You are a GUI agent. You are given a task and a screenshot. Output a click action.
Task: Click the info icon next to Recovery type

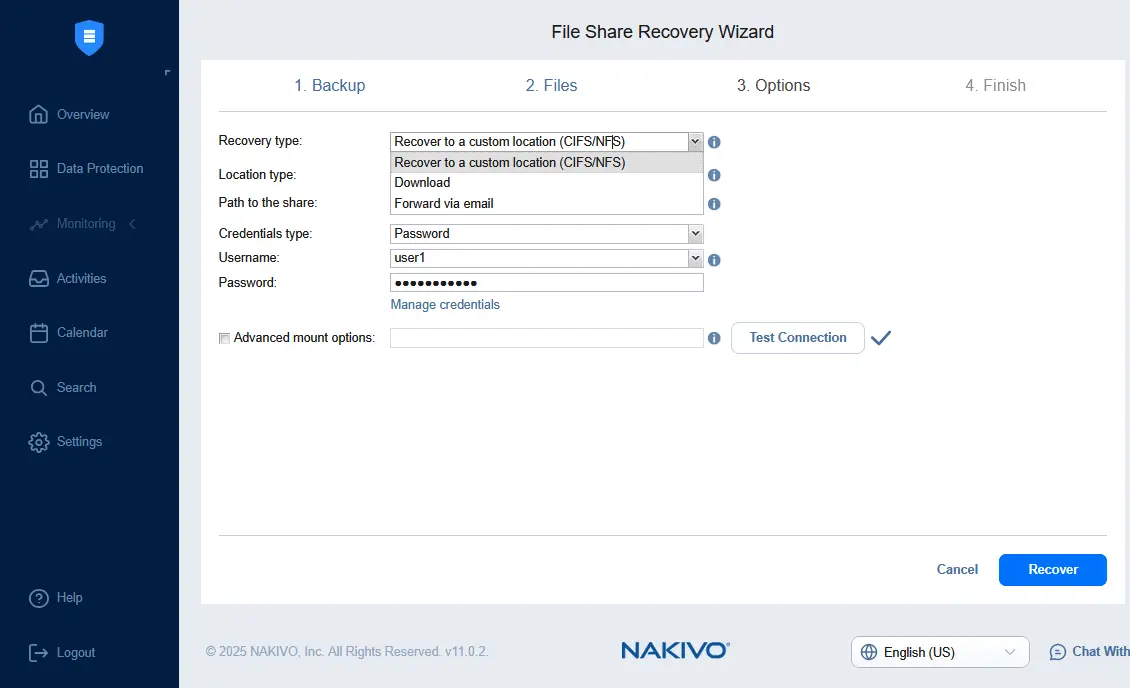pos(714,142)
